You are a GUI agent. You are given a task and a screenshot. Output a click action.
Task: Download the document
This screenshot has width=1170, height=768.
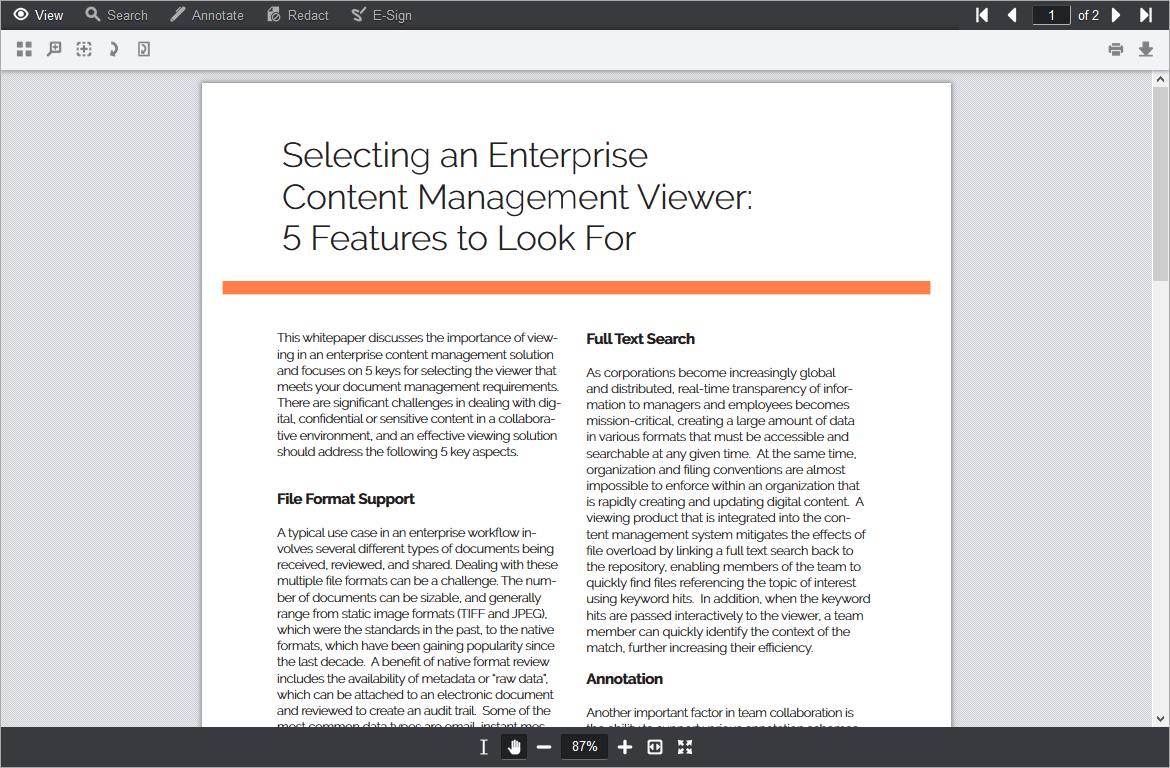(1143, 48)
